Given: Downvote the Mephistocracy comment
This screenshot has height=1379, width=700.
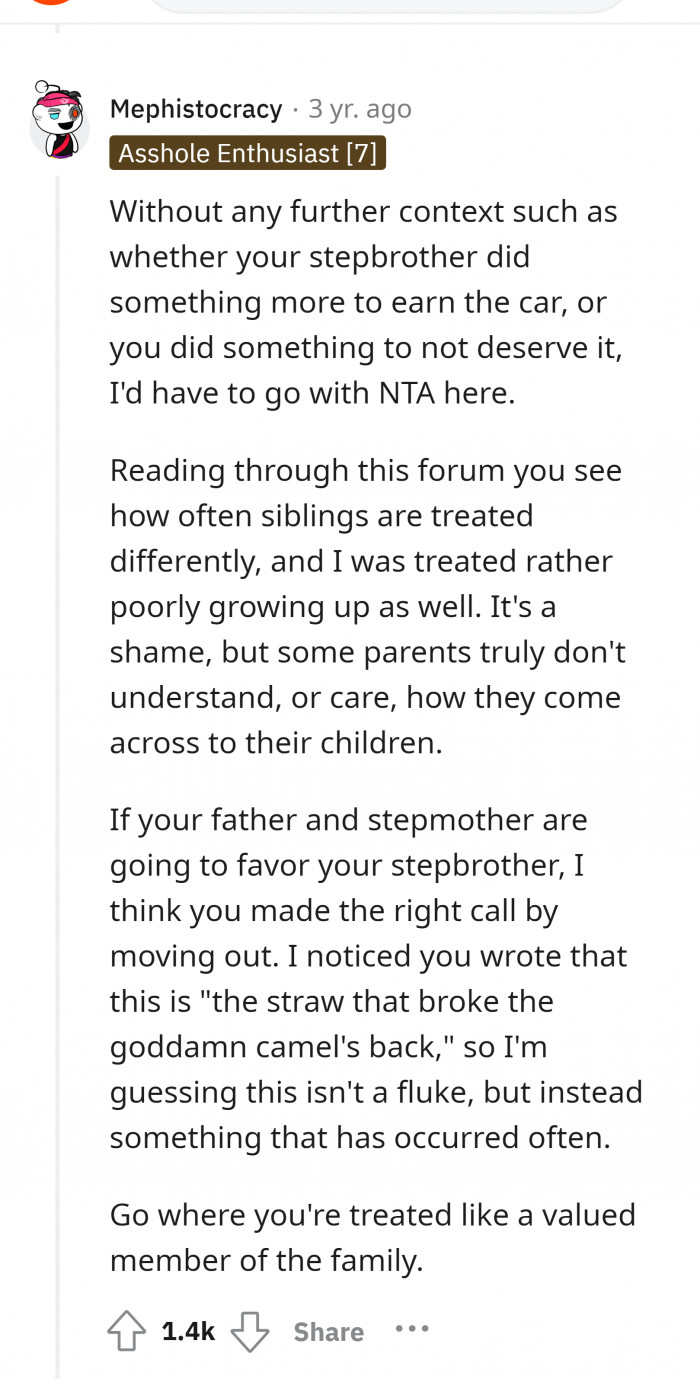Looking at the screenshot, I should (250, 1331).
